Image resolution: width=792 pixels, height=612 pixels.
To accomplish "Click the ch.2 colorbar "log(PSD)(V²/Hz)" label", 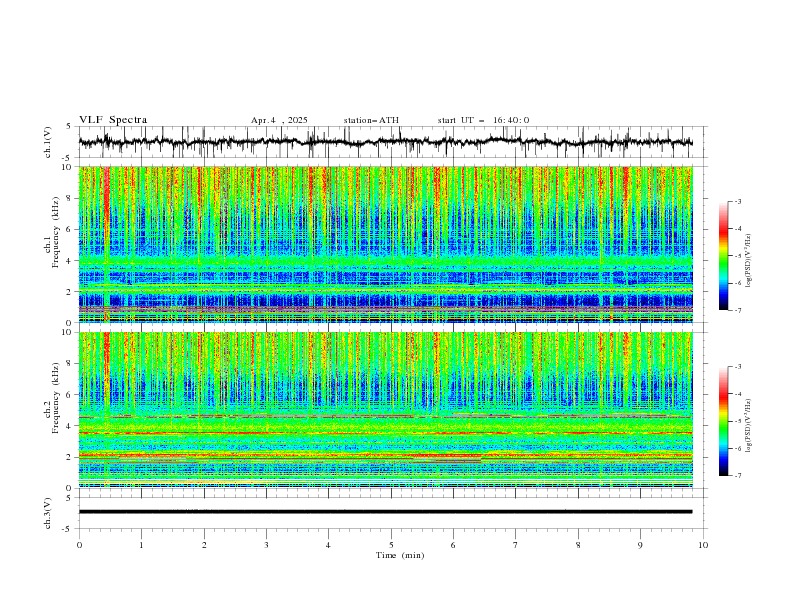I will click(x=748, y=426).
